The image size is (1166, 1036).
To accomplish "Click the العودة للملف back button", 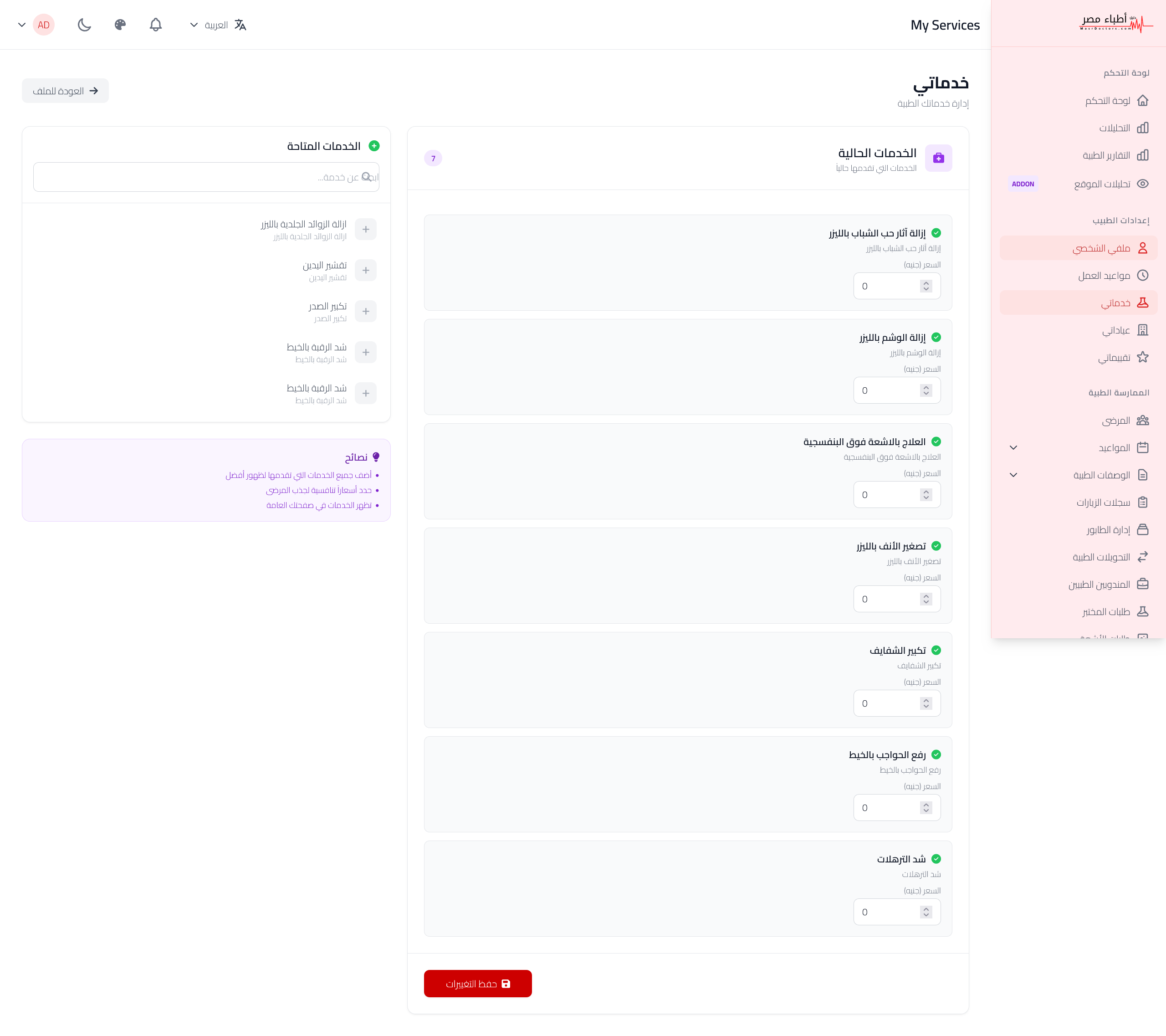I will (x=65, y=91).
